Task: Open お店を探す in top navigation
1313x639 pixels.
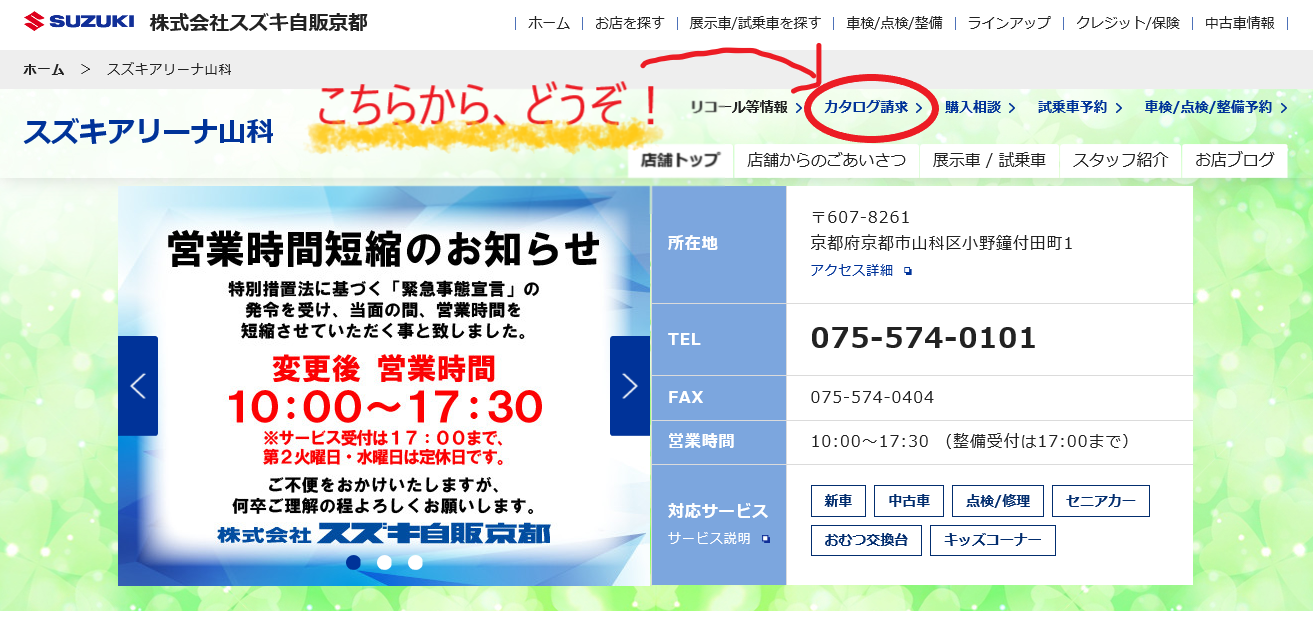Action: coord(629,23)
